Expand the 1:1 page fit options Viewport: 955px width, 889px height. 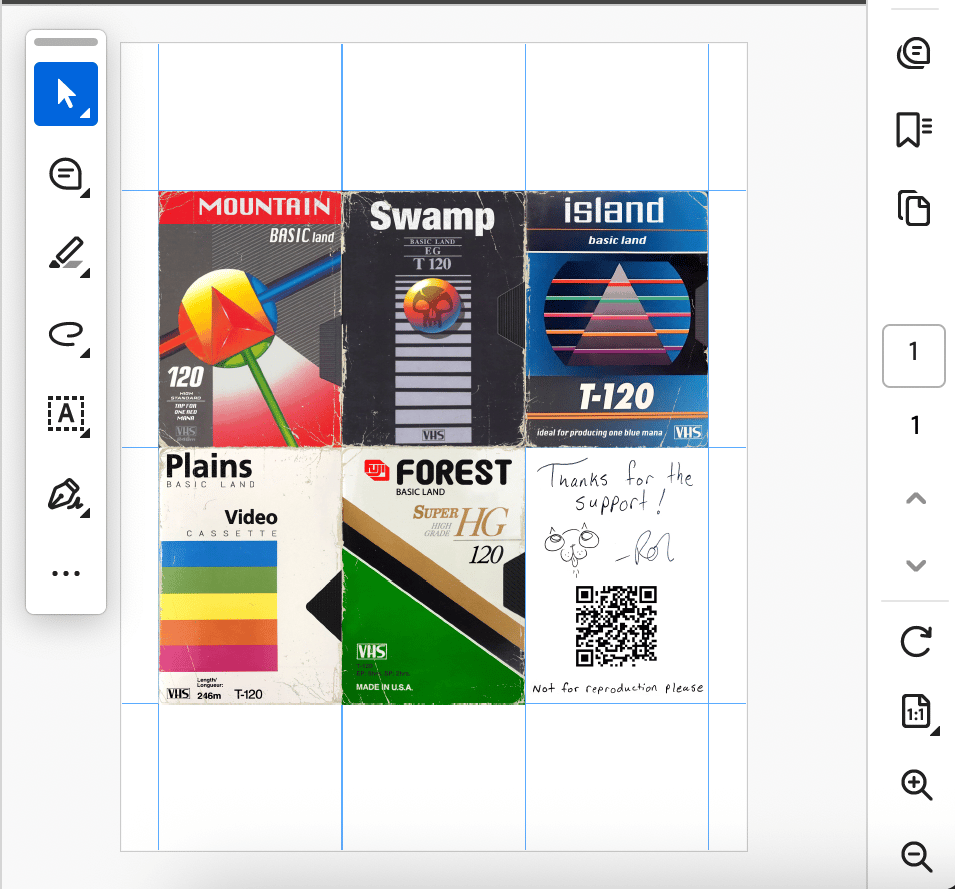pyautogui.click(x=916, y=713)
